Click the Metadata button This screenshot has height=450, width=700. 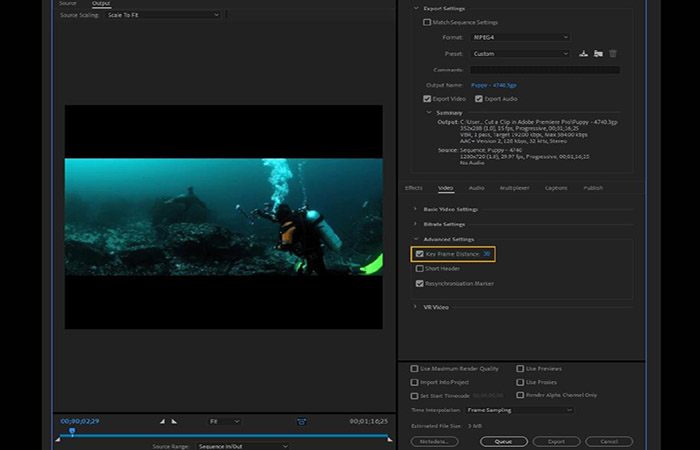[x=434, y=442]
